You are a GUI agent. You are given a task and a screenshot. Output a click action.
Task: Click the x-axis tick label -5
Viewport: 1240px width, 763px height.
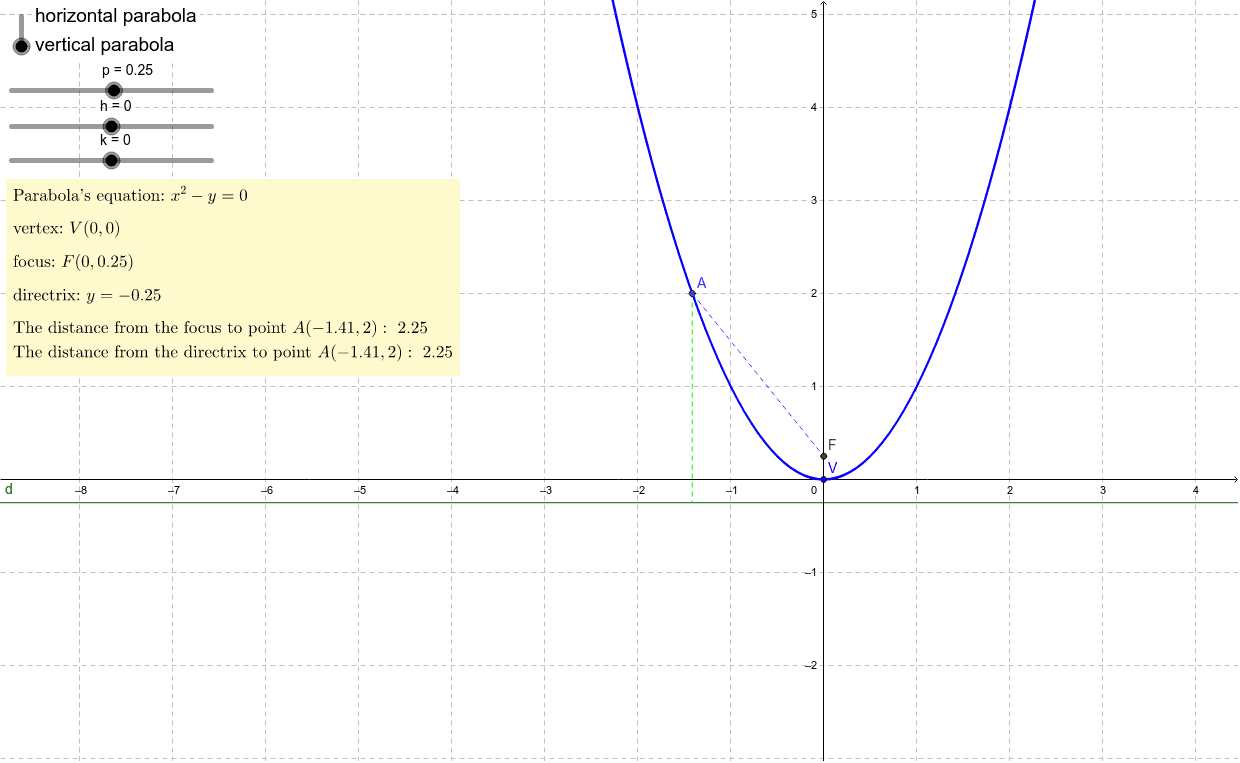pyautogui.click(x=359, y=491)
